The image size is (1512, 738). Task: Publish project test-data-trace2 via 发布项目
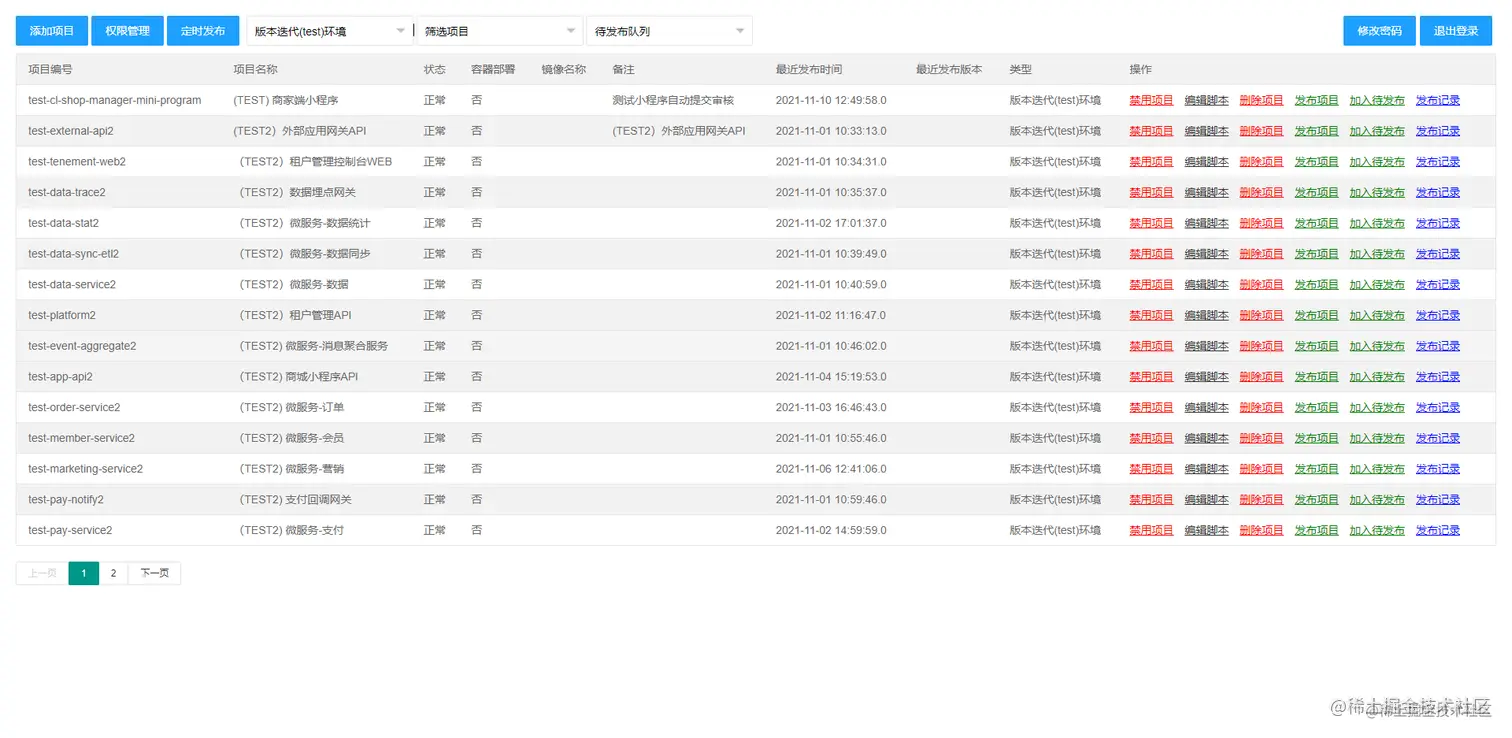[1316, 192]
